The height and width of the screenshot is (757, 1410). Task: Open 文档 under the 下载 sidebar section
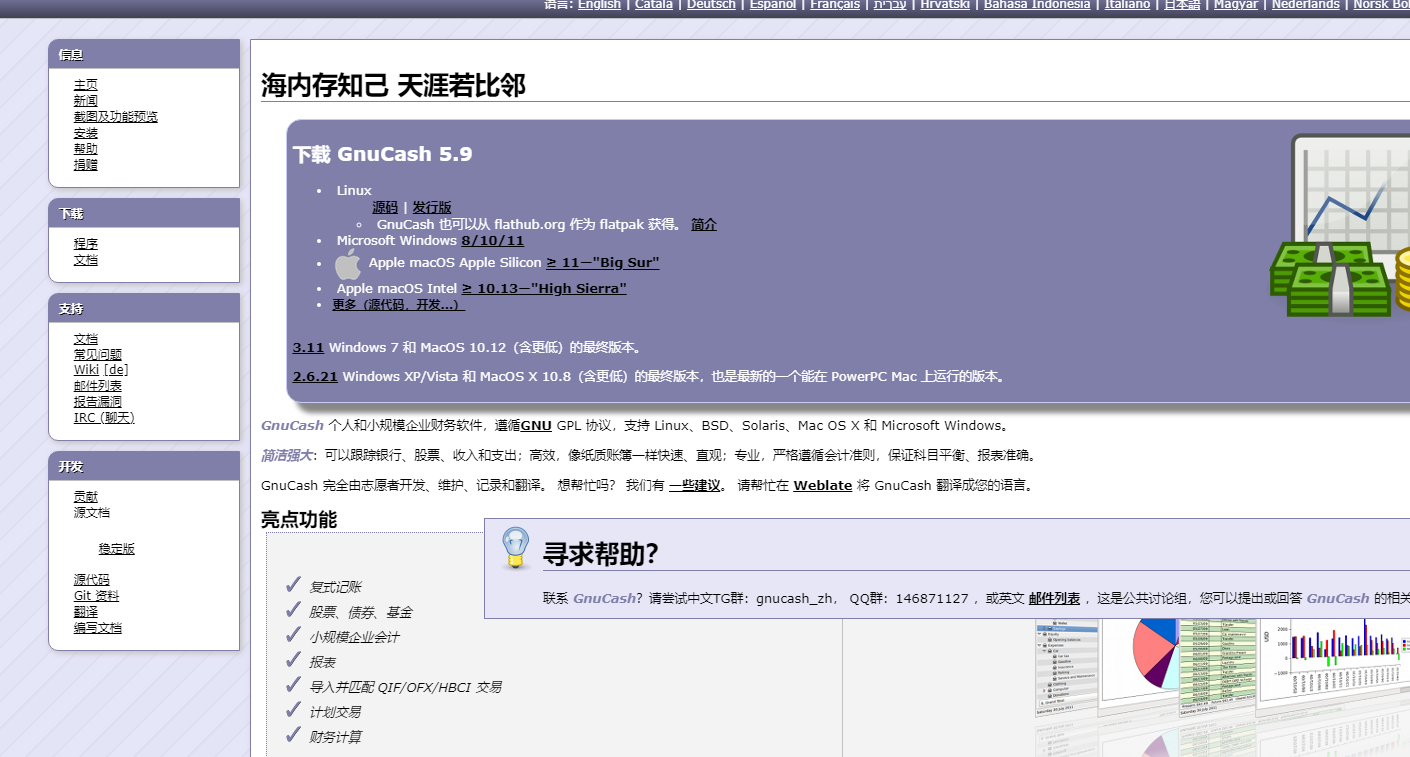click(86, 260)
